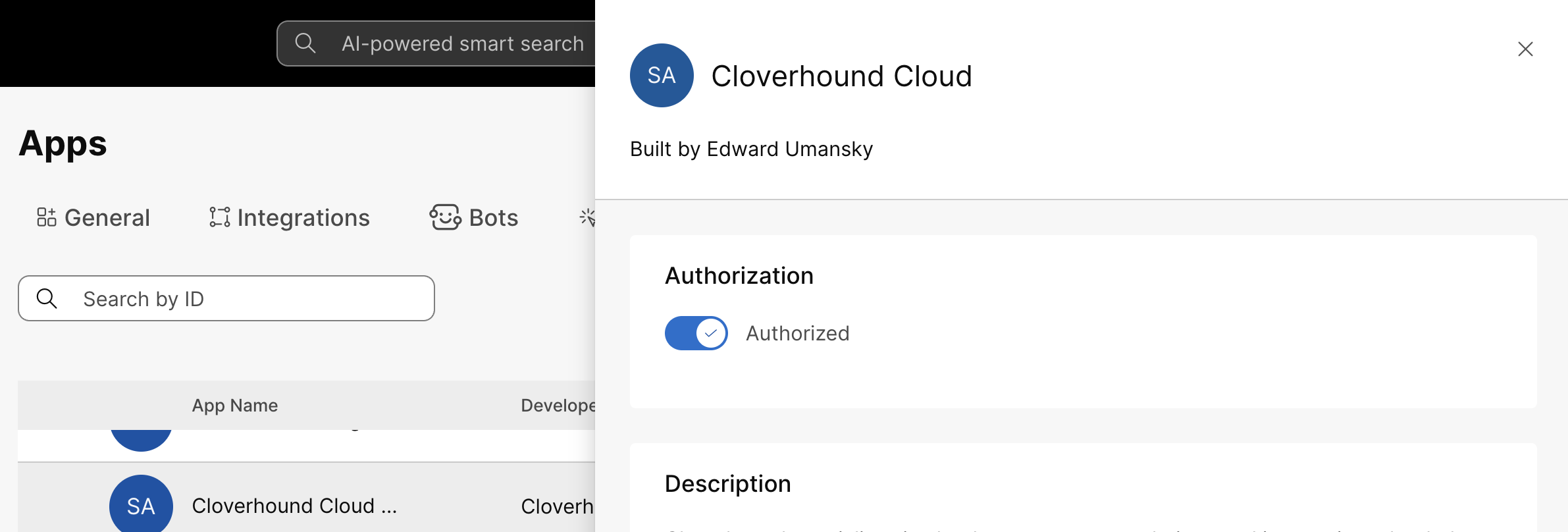Click the SA avatar on the Cloverhound Cloud row

[140, 505]
